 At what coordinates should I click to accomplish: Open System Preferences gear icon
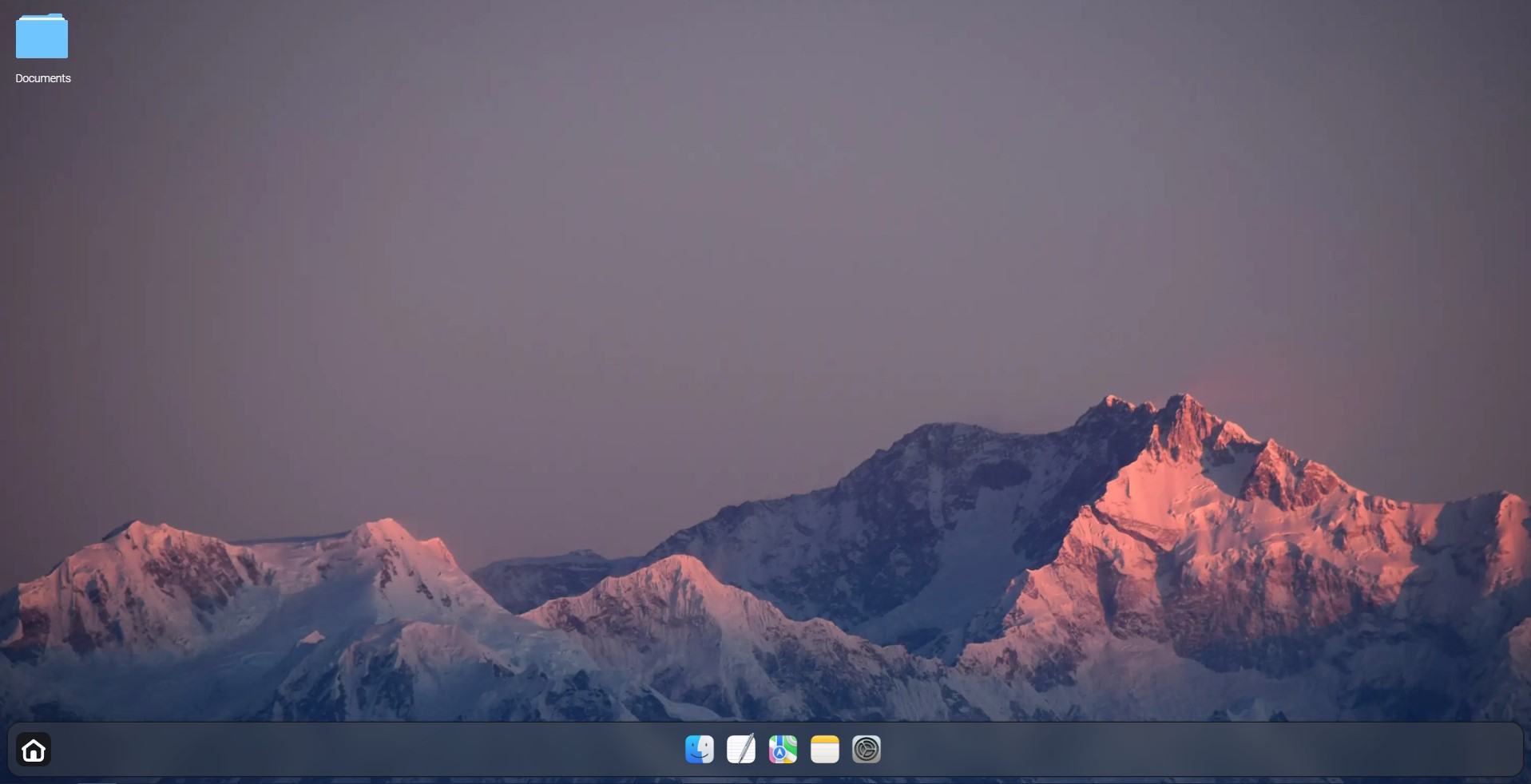coord(866,750)
